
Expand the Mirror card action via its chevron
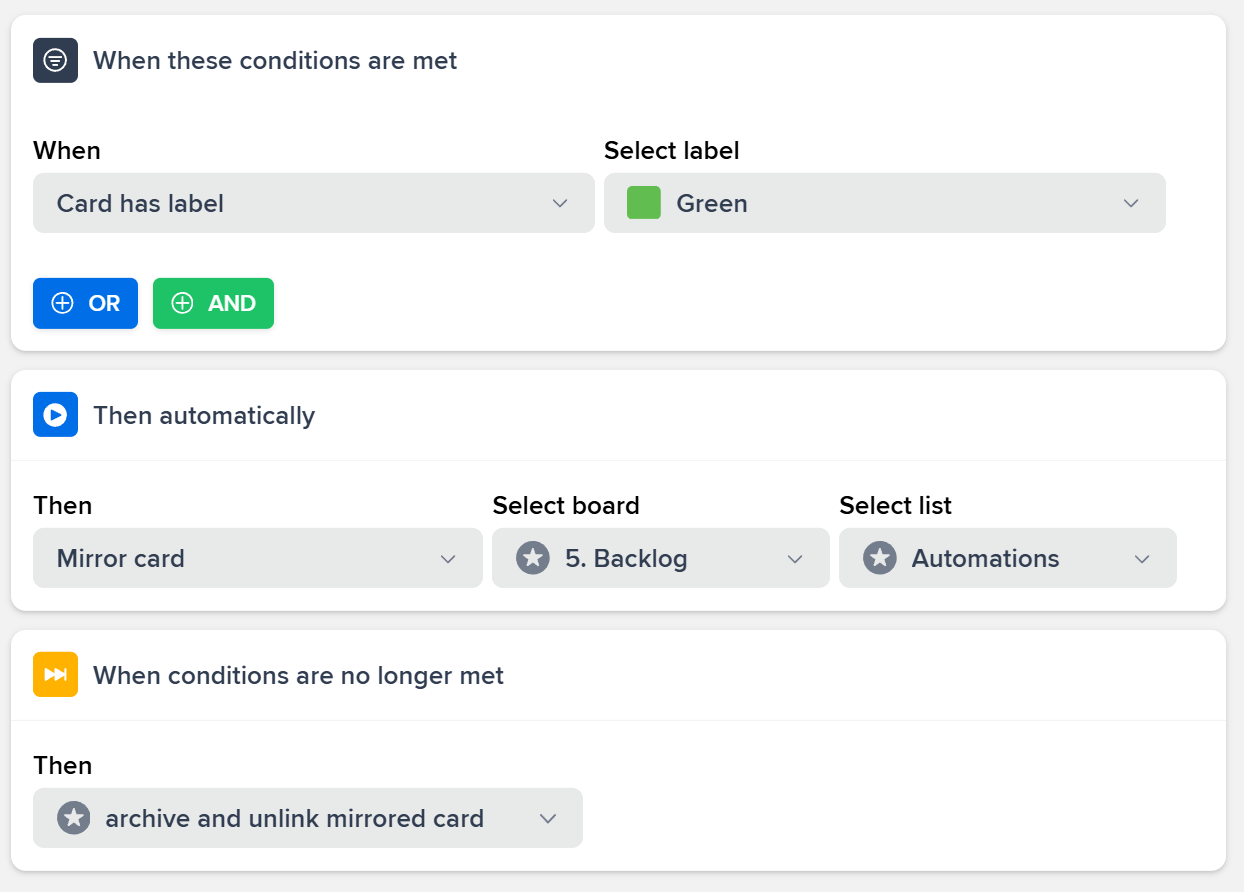(x=447, y=558)
